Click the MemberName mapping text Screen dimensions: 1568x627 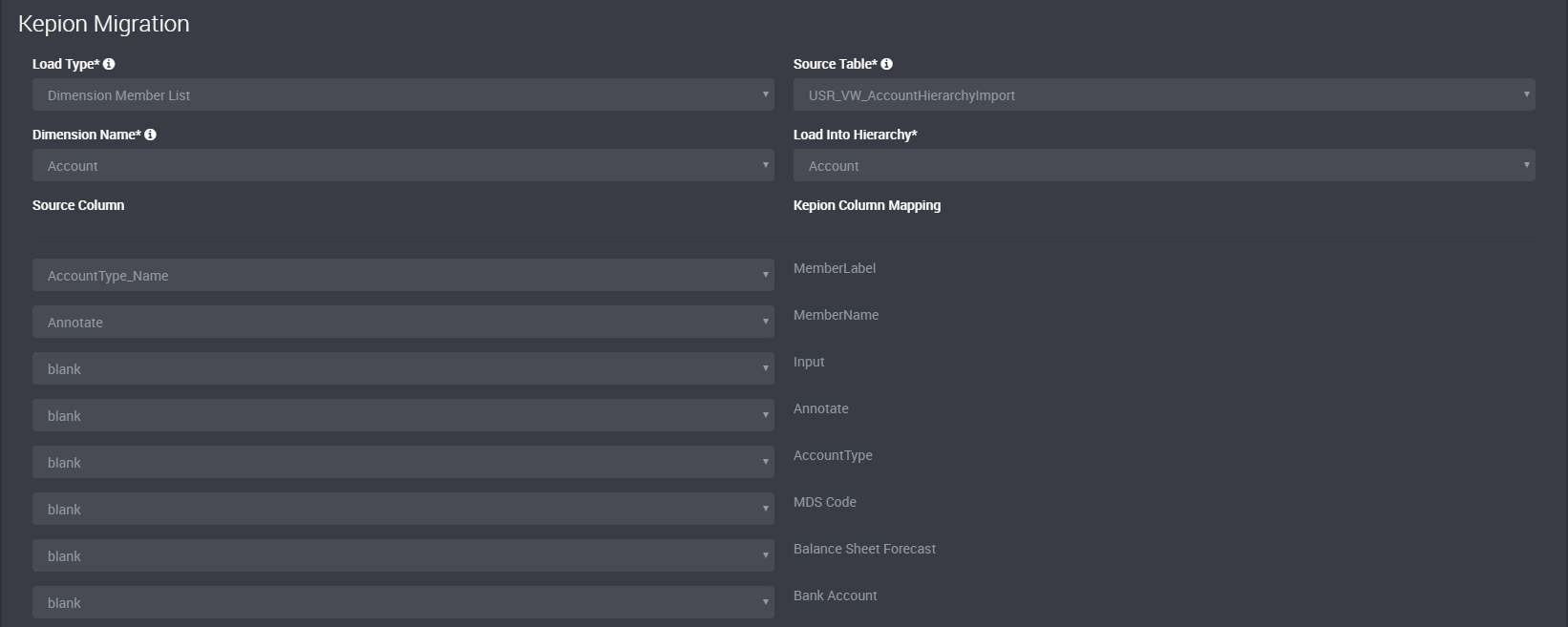click(x=837, y=315)
